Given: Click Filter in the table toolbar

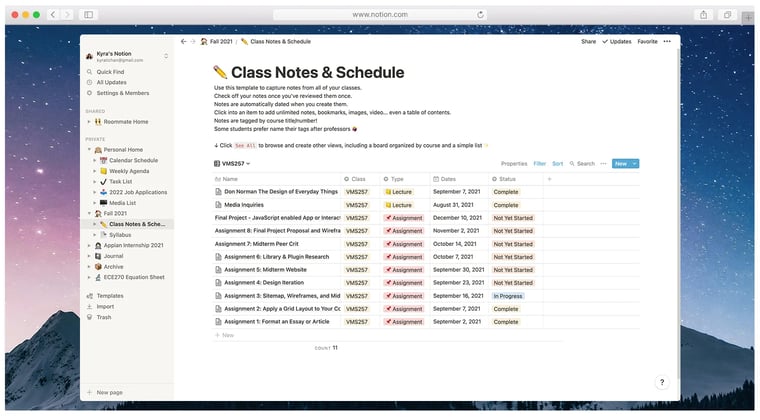Looking at the screenshot, I should coord(540,163).
